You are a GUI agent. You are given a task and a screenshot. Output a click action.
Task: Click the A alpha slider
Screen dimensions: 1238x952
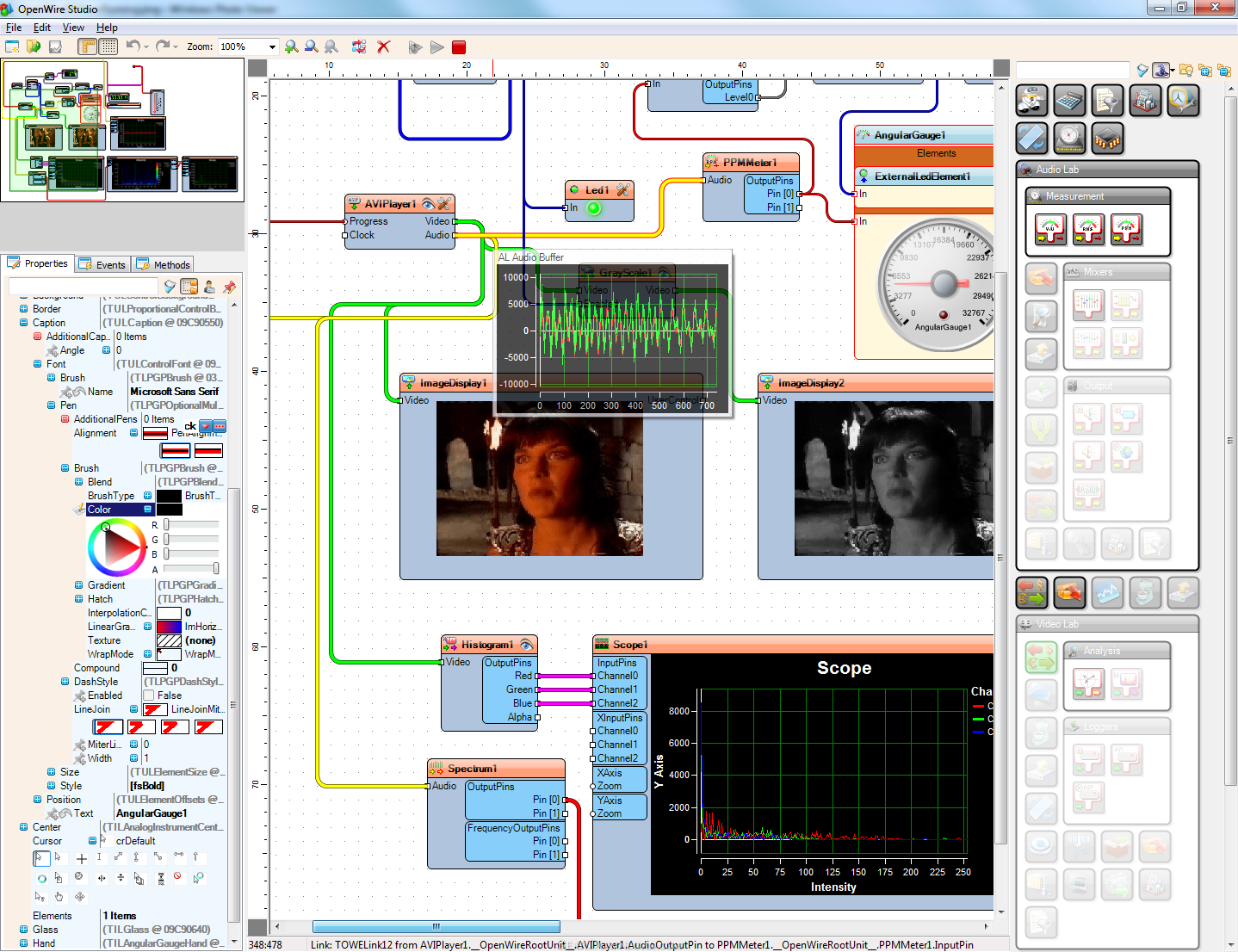point(191,568)
